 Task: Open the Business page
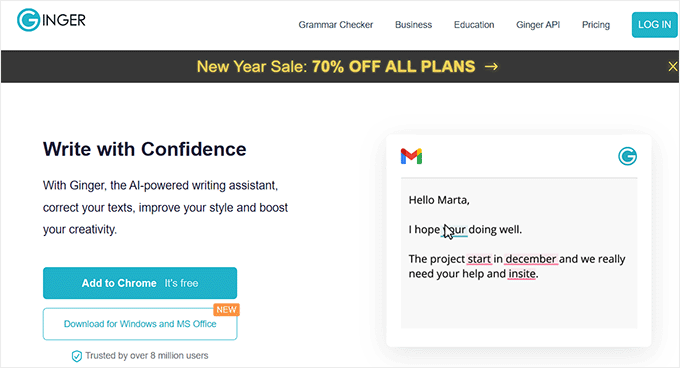pyautogui.click(x=413, y=25)
